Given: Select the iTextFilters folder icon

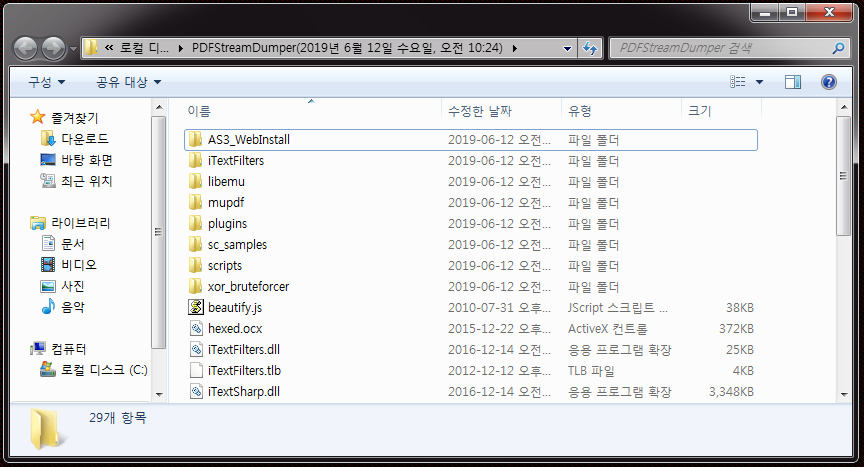Looking at the screenshot, I should 196,160.
